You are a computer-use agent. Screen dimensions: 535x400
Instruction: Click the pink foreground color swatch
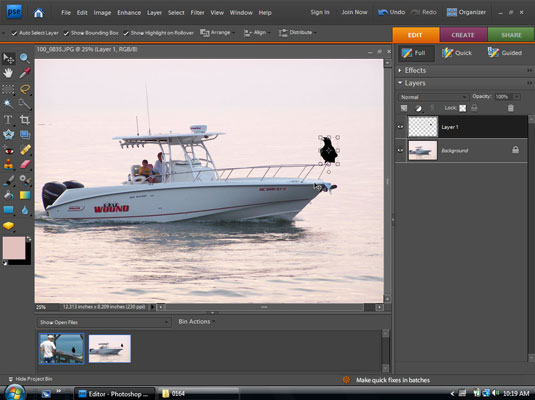pyautogui.click(x=14, y=248)
